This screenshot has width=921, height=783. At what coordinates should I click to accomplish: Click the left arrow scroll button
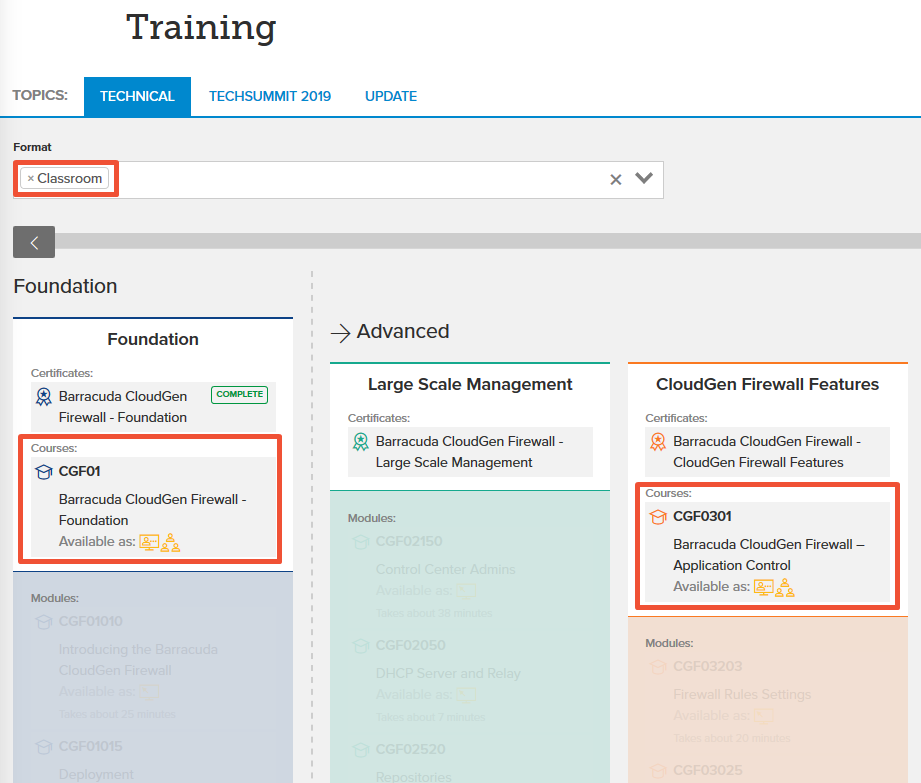pos(34,242)
